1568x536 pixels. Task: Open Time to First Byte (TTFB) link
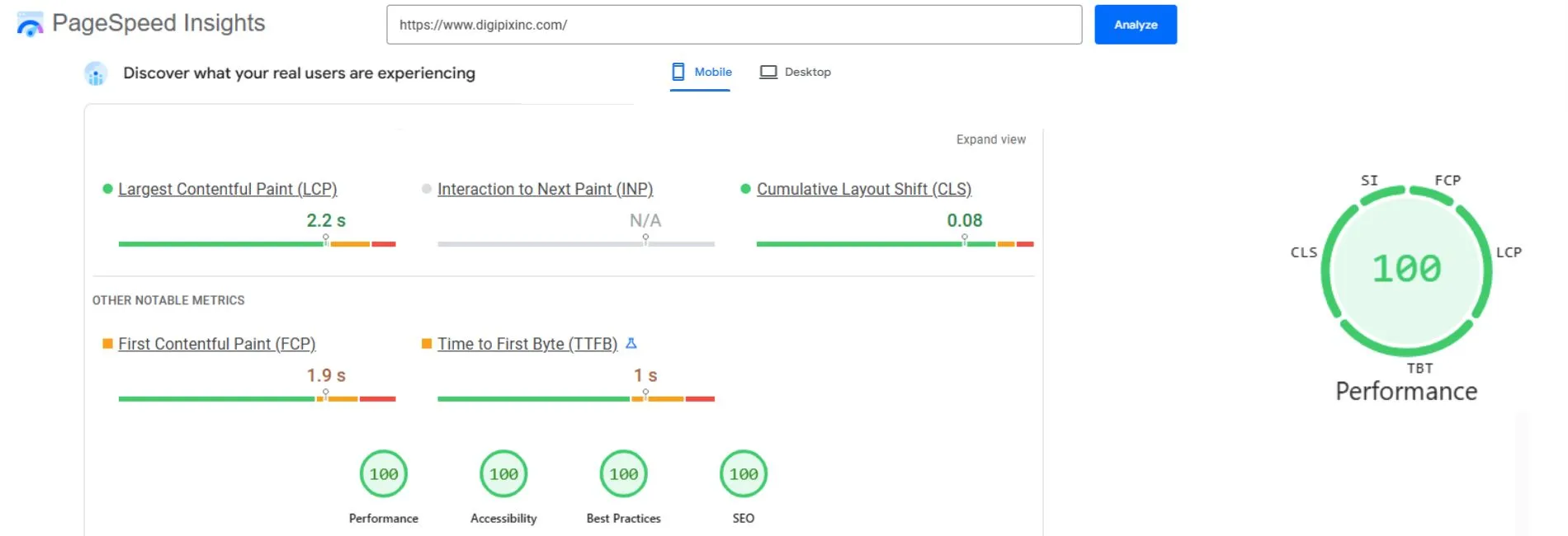527,344
